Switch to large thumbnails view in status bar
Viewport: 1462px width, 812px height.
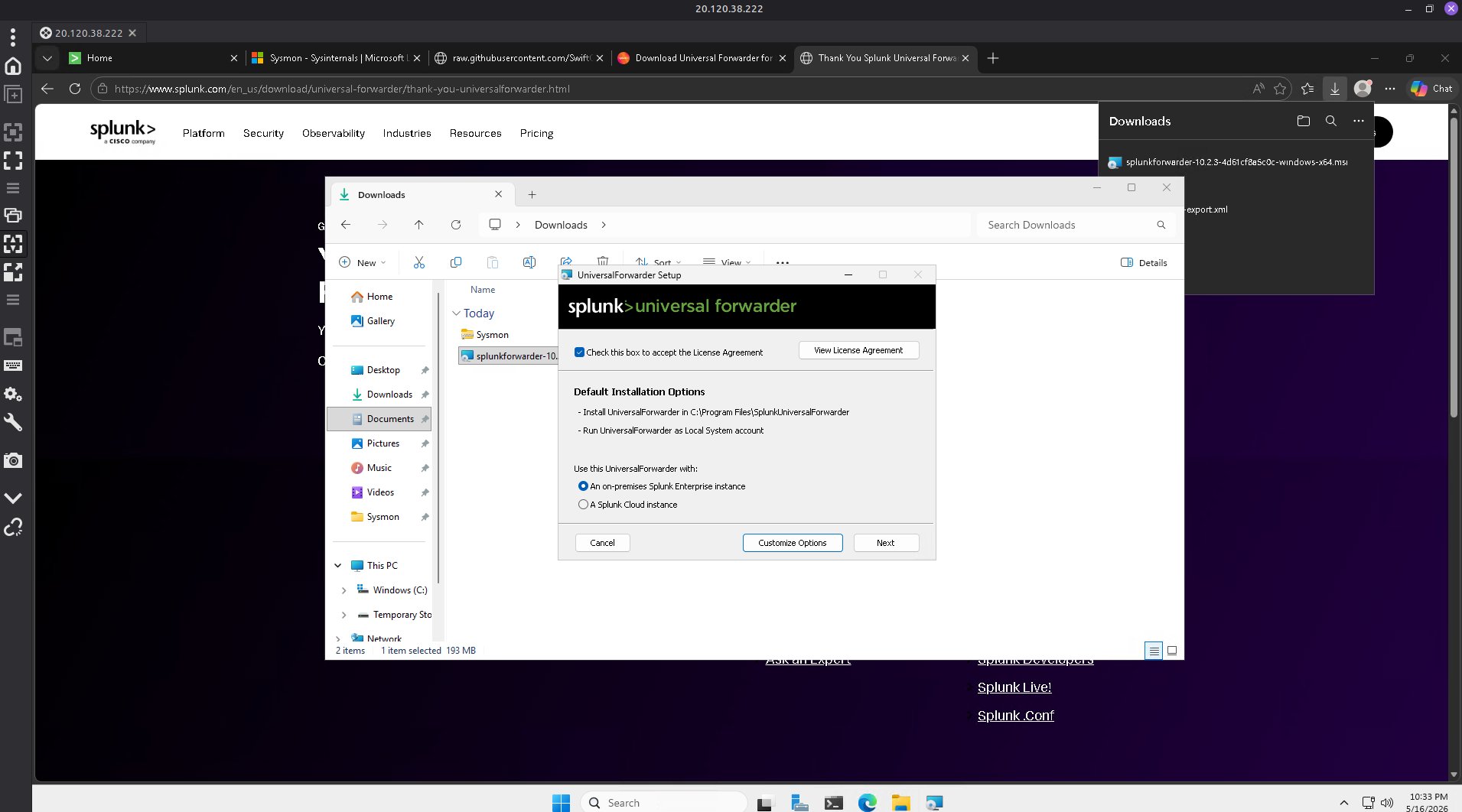pyautogui.click(x=1172, y=651)
